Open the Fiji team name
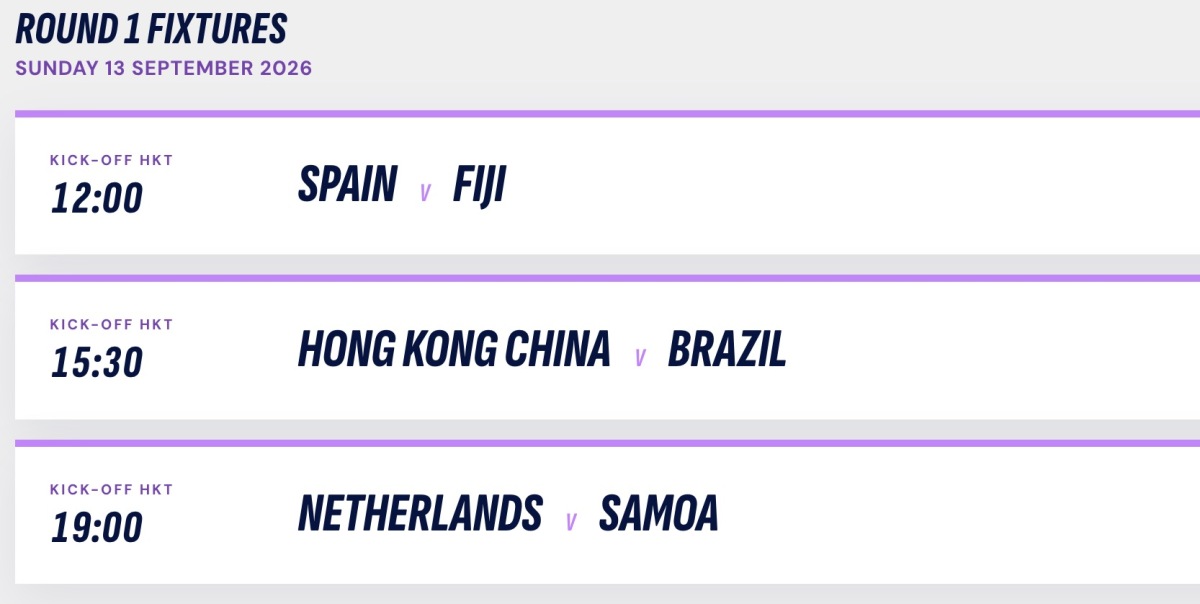This screenshot has width=1200, height=604. 479,185
